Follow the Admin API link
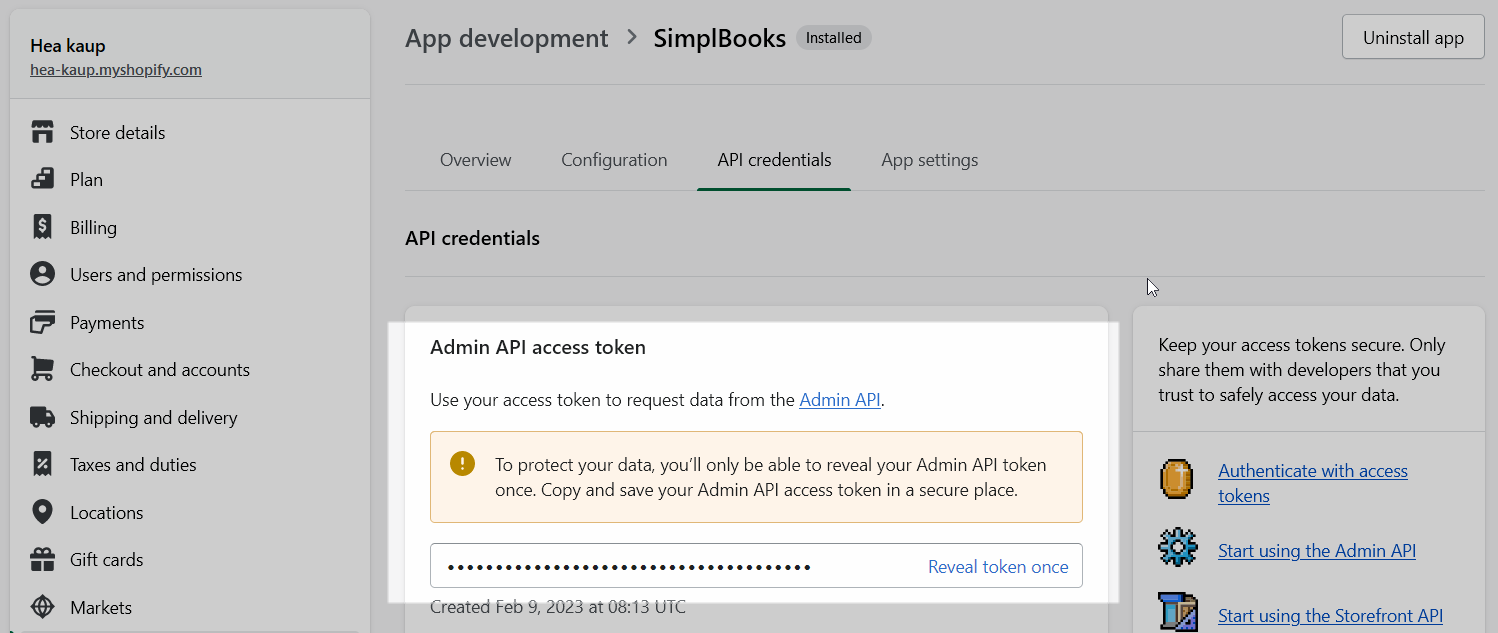1498x633 pixels. tap(839, 400)
